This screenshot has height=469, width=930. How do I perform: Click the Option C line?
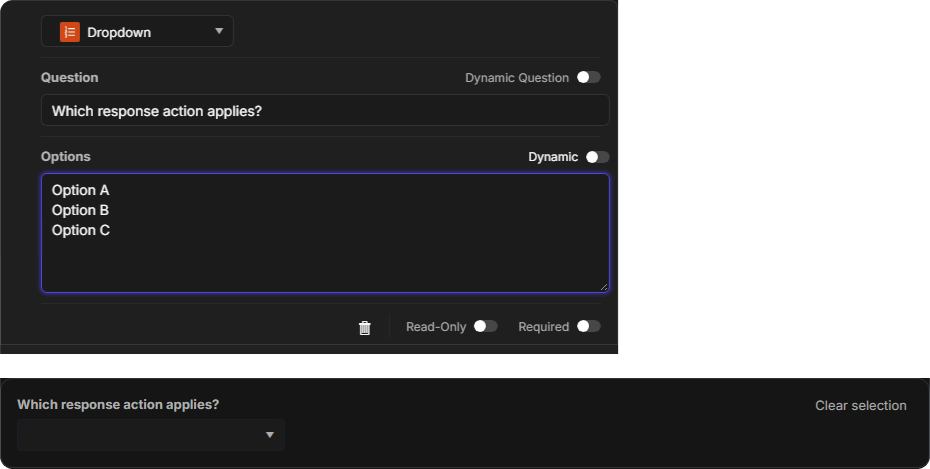click(x=81, y=230)
